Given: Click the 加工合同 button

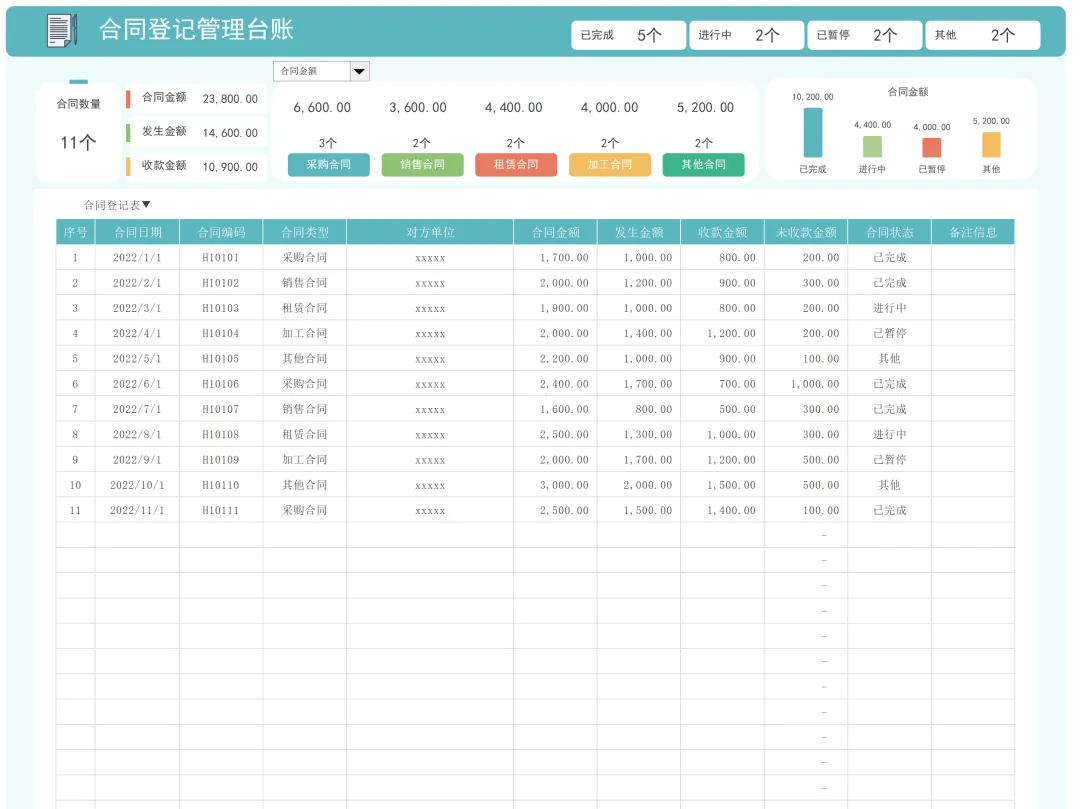Looking at the screenshot, I should (610, 165).
